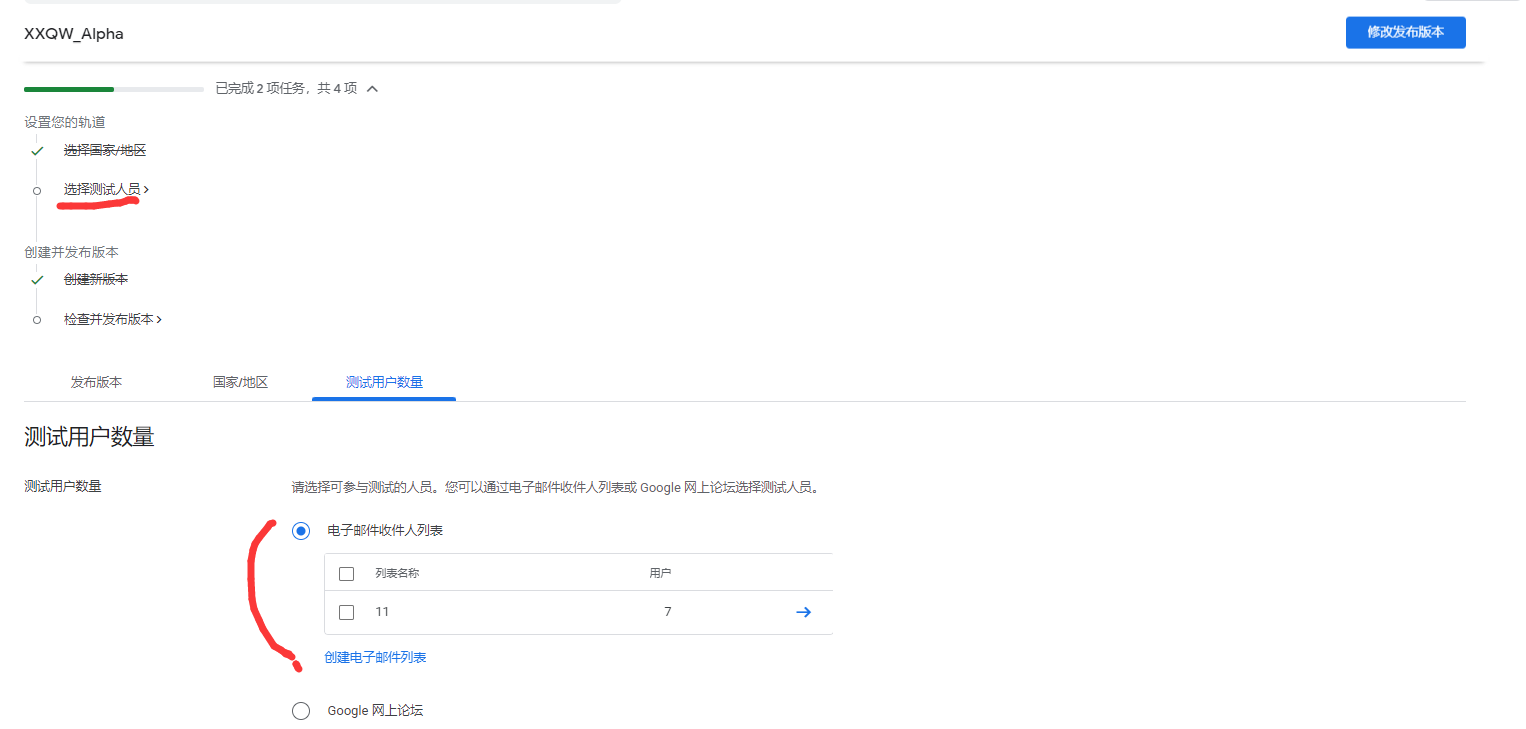Click the green task progress bar
This screenshot has width=1526, height=729.
(x=68, y=88)
